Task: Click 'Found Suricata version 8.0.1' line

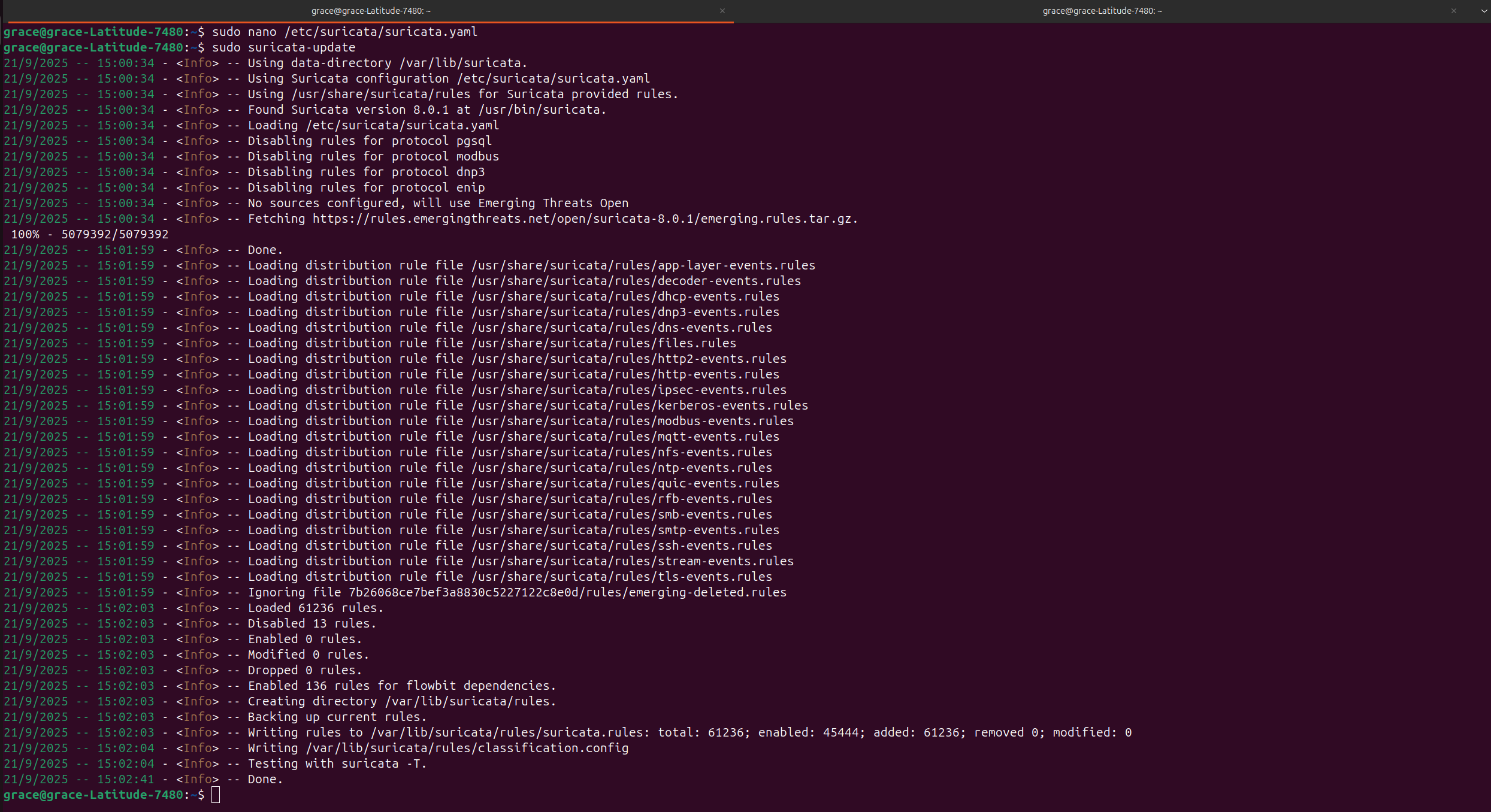Action: pyautogui.click(x=427, y=110)
